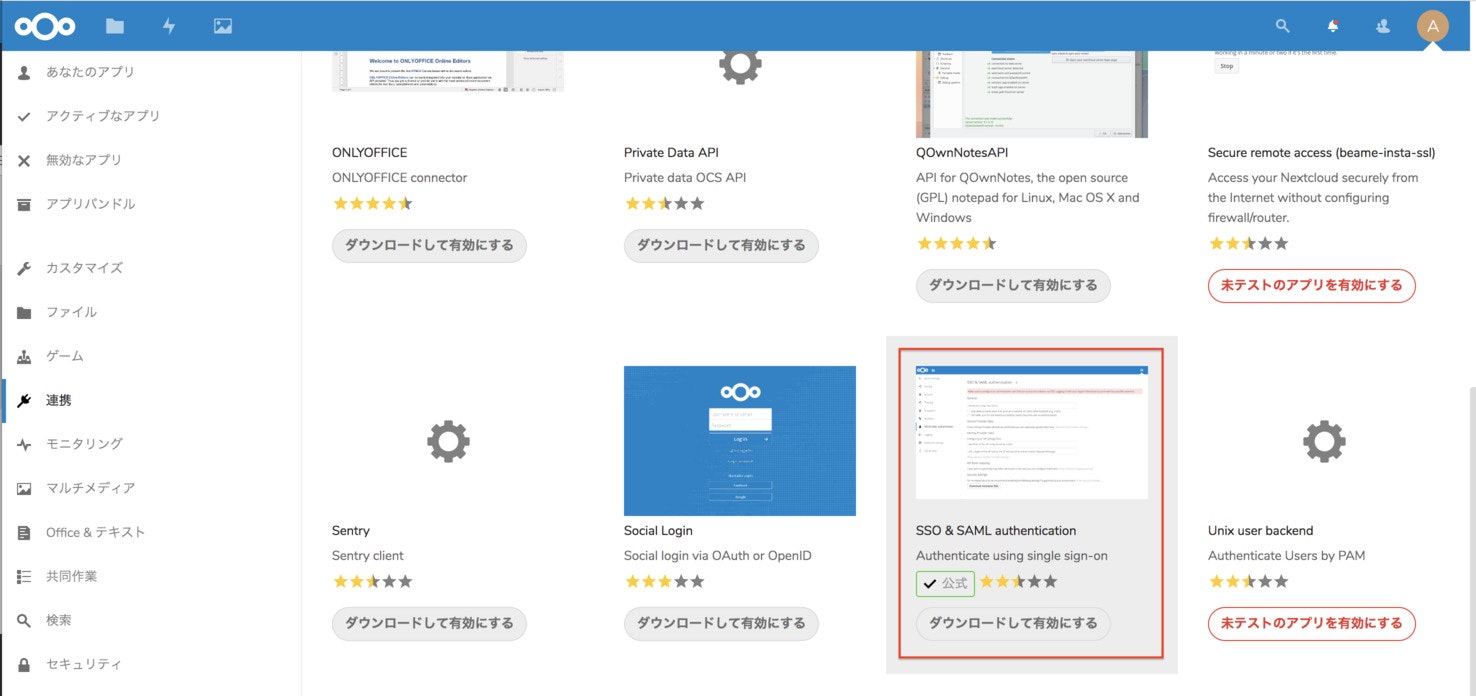Open the ONLYOFFICE screenshot thumbnail
This screenshot has height=696, width=1476.
[448, 71]
